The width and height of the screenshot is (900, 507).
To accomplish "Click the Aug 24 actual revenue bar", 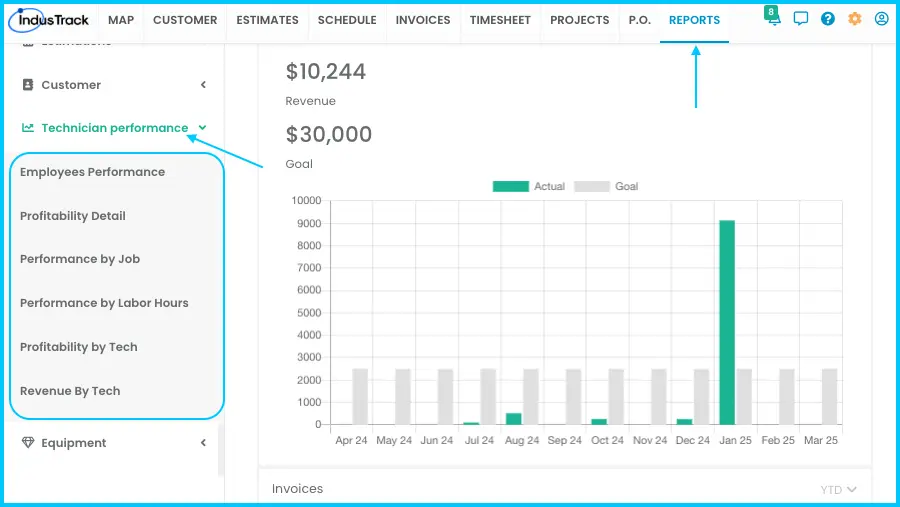I will (514, 419).
